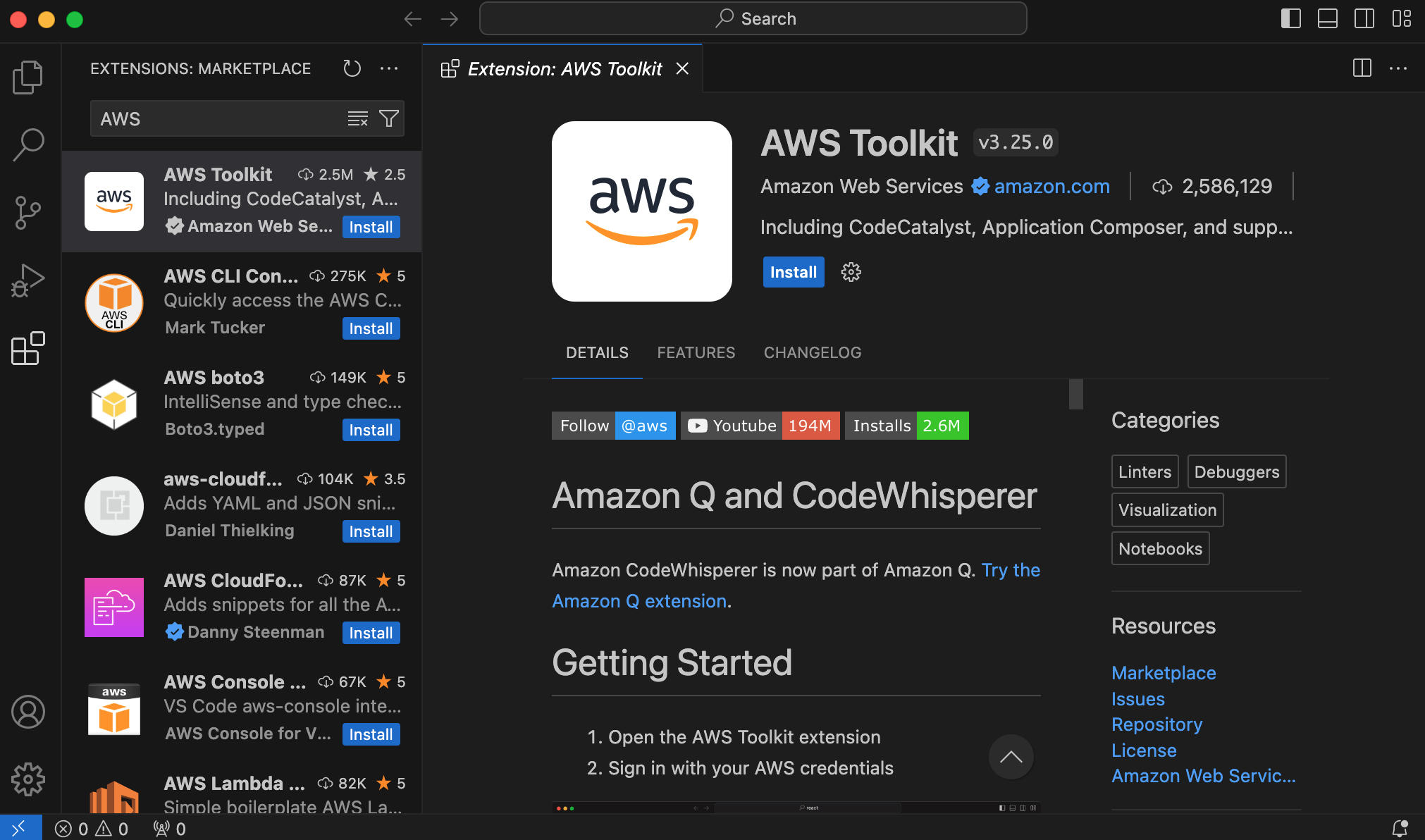Refresh the extensions marketplace list
The width and height of the screenshot is (1425, 840).
[x=352, y=68]
